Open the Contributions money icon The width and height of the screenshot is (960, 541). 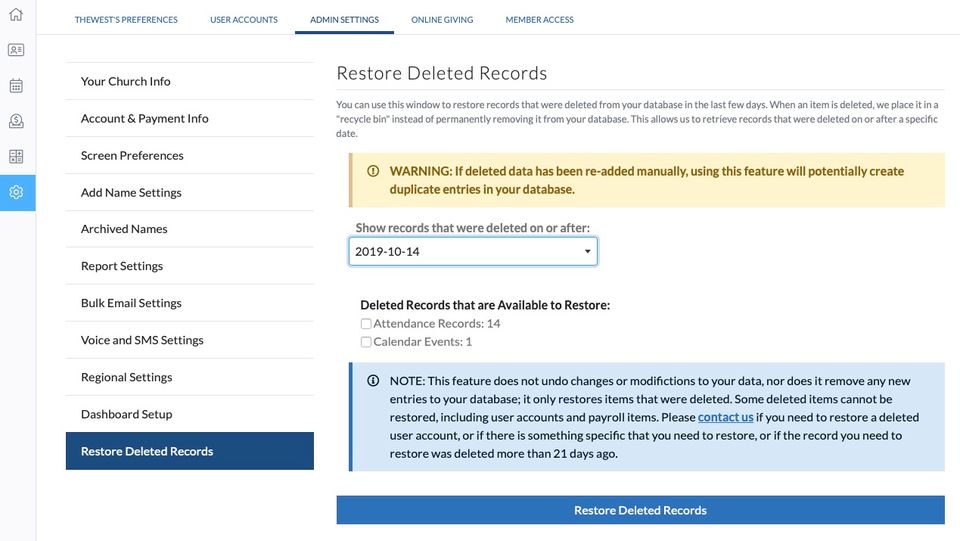16,121
